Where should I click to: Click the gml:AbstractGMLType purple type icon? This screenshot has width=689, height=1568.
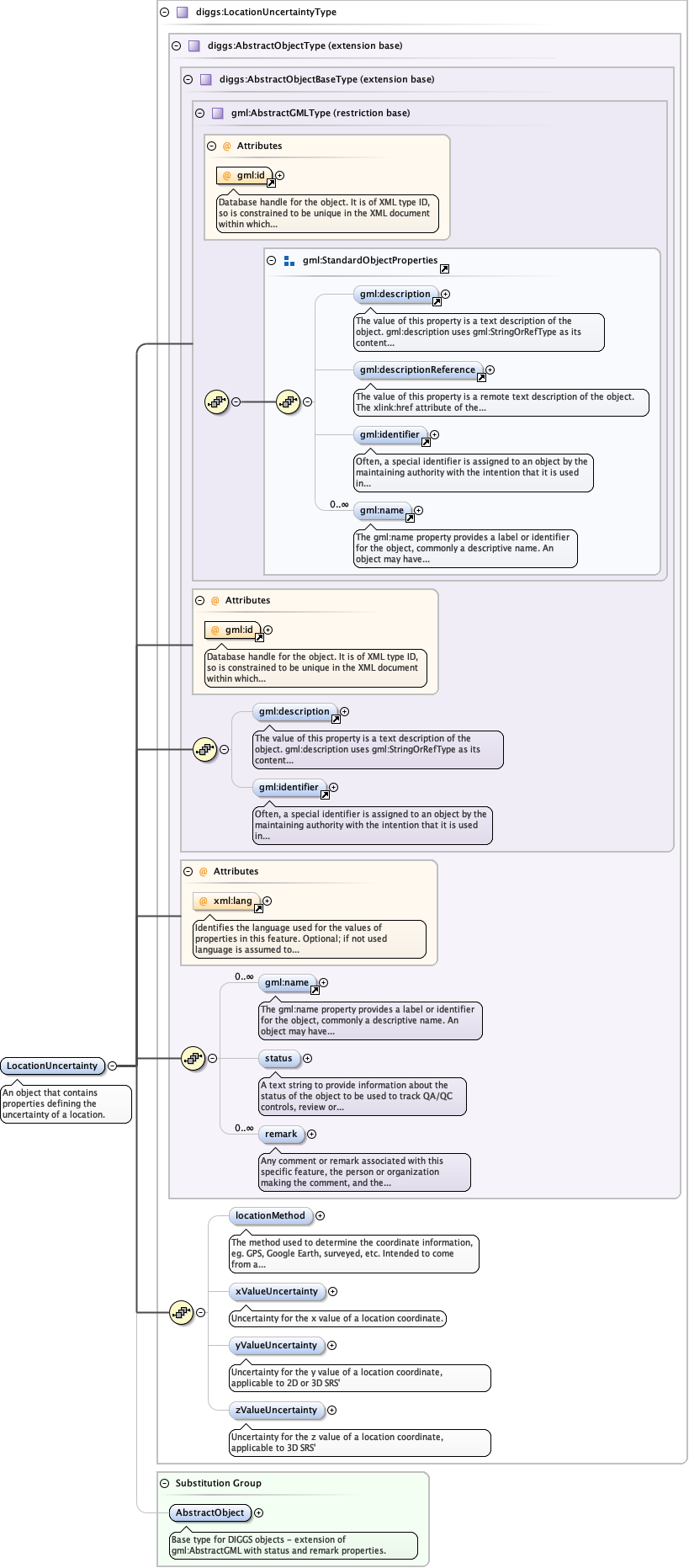pyautogui.click(x=217, y=113)
